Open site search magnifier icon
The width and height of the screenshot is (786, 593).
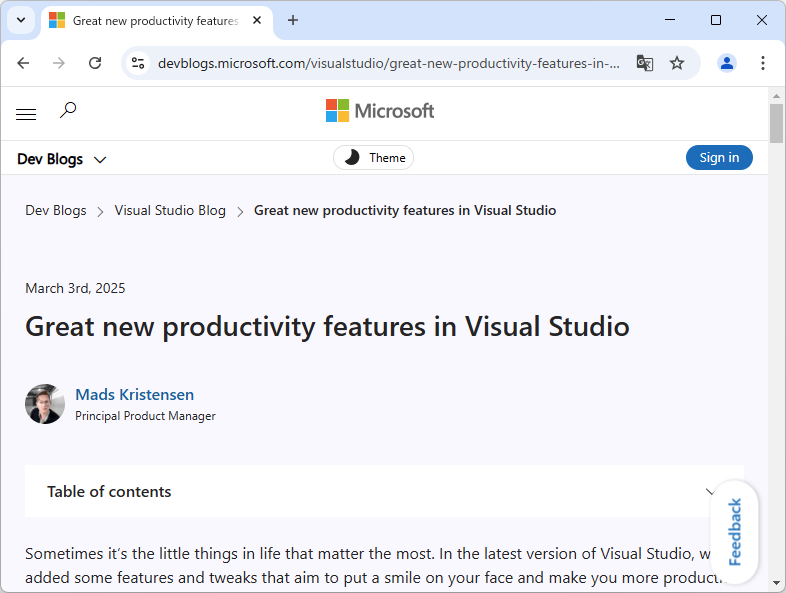click(68, 110)
